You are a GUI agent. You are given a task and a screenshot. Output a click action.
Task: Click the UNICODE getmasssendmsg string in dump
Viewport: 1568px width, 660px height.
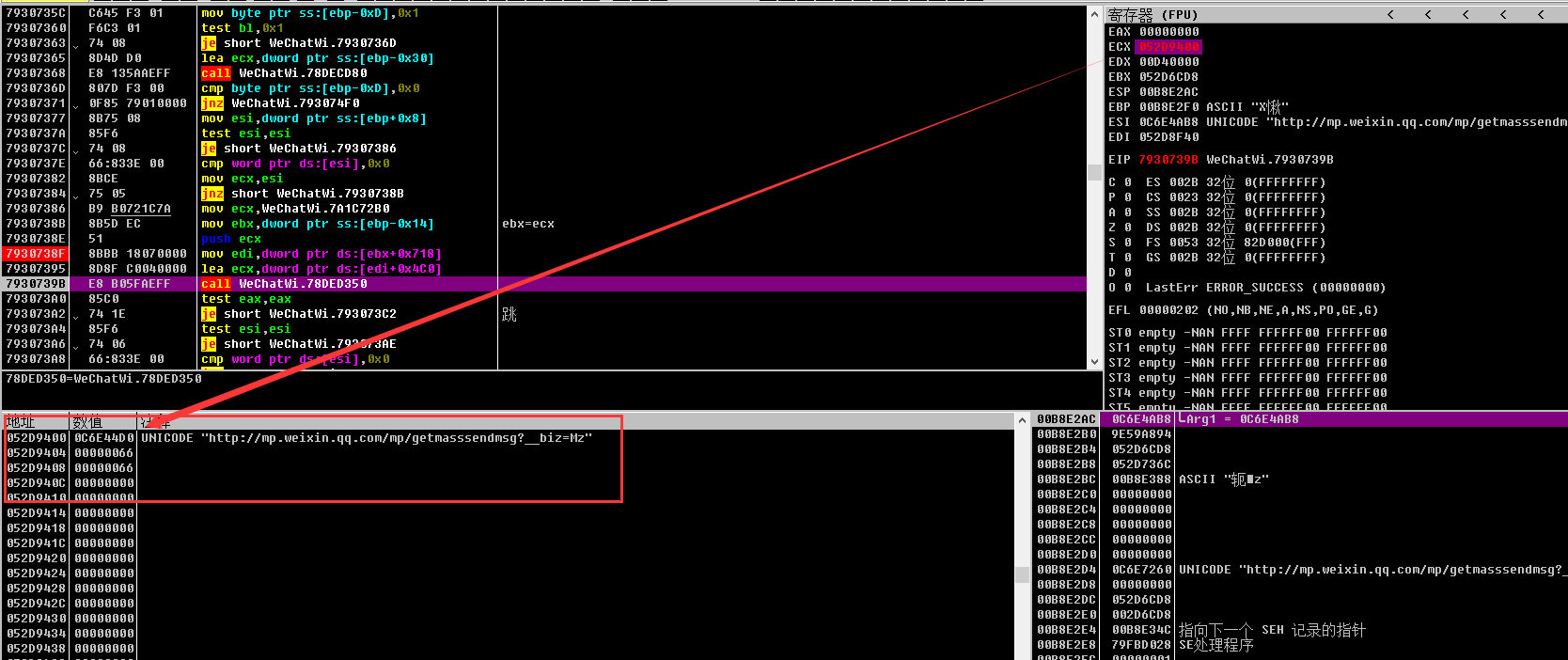click(367, 438)
